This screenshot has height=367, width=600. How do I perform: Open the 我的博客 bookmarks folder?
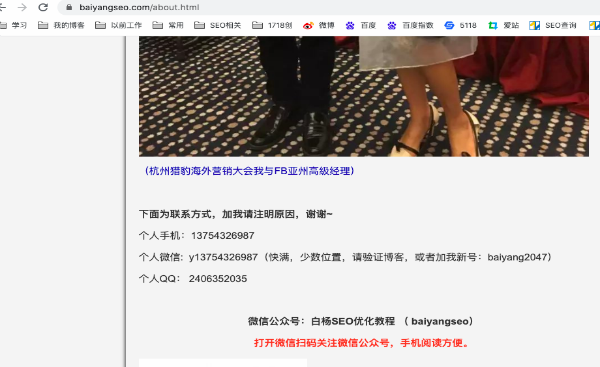[x=61, y=25]
